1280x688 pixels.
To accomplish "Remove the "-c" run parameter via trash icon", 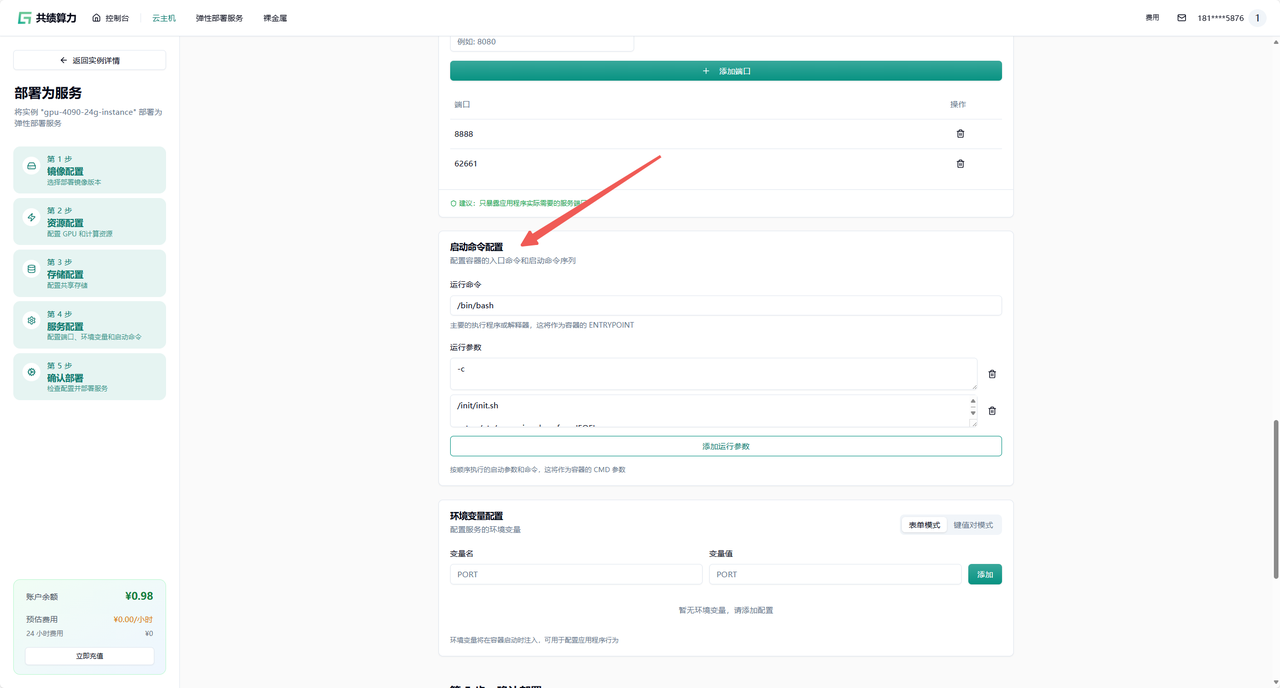I will point(992,374).
